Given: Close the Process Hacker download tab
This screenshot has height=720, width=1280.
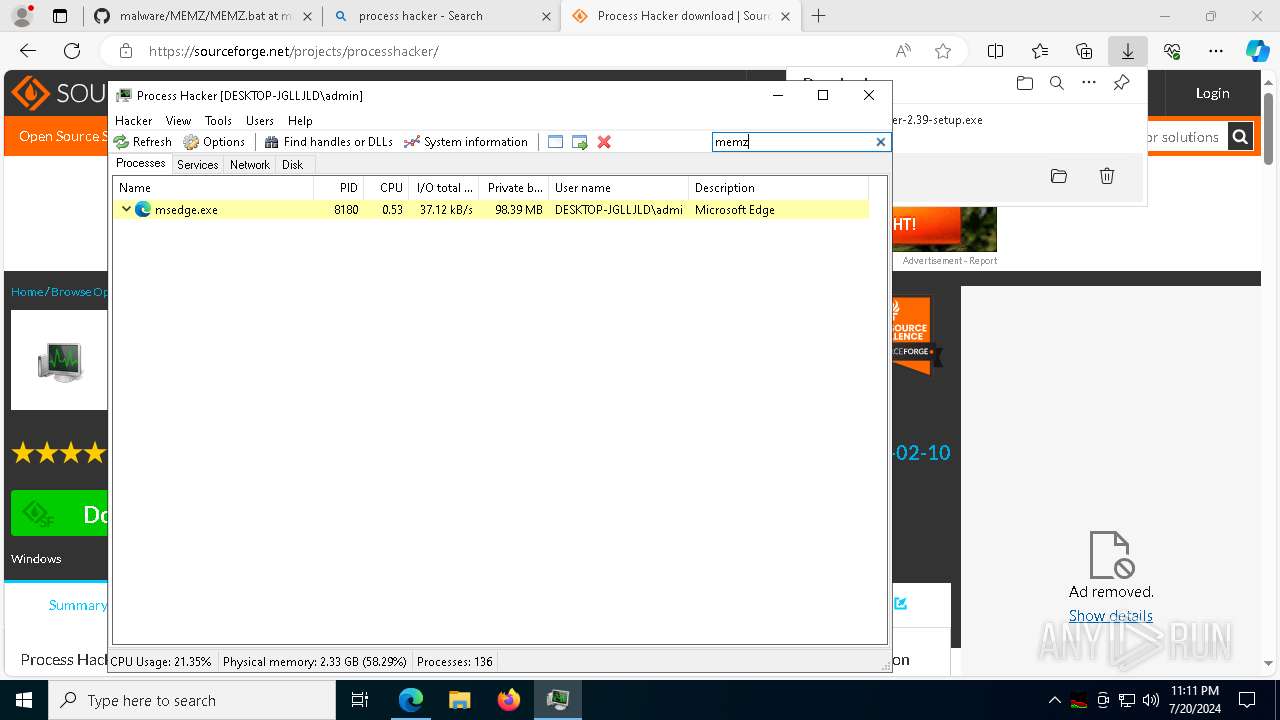Looking at the screenshot, I should 785,16.
